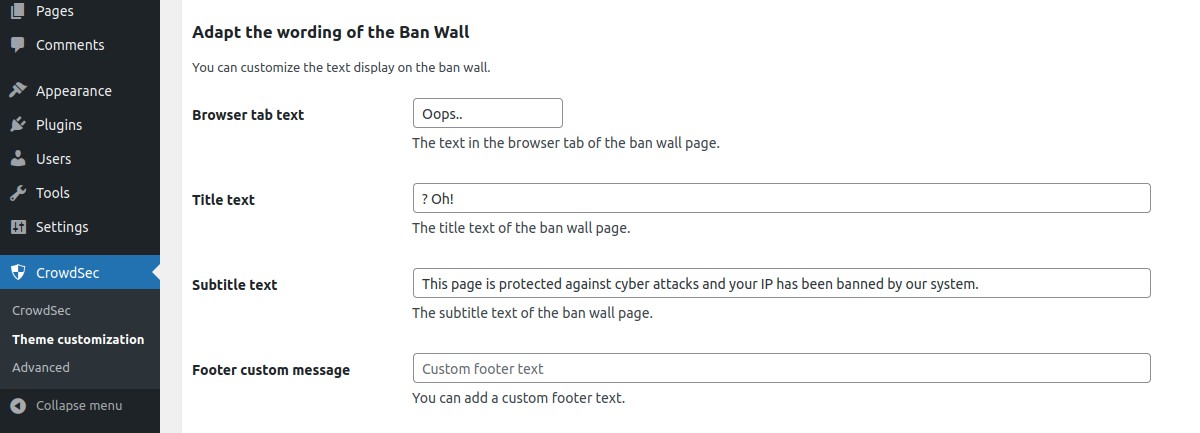This screenshot has height=433, width=1200.
Task: Click the Tools wrench icon
Action: [18, 193]
